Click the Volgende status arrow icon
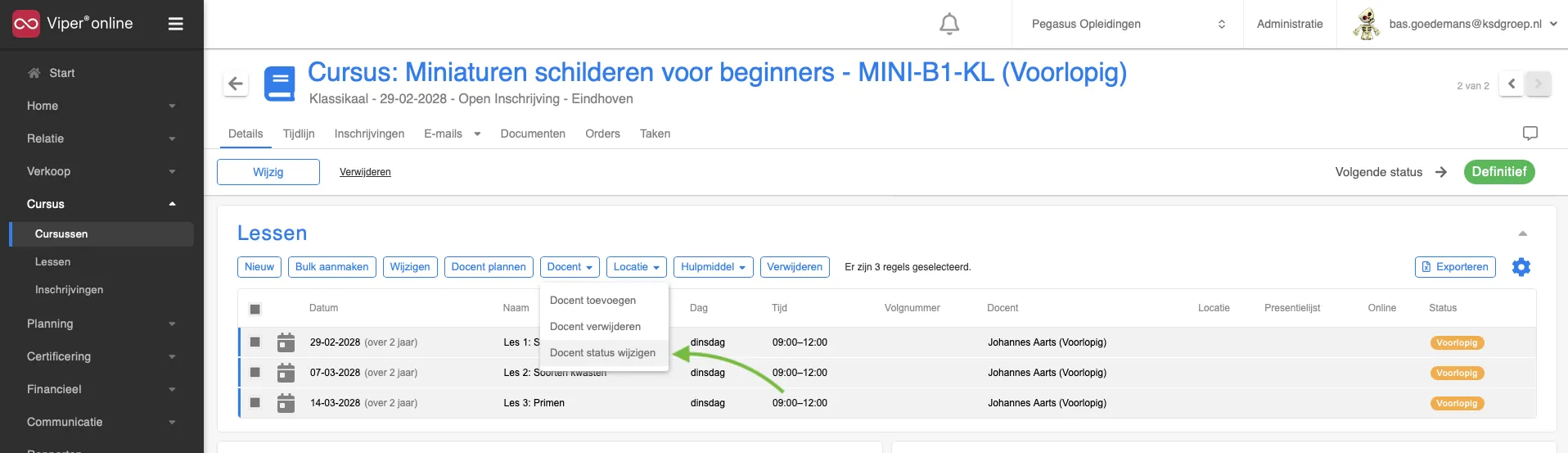 click(1441, 172)
